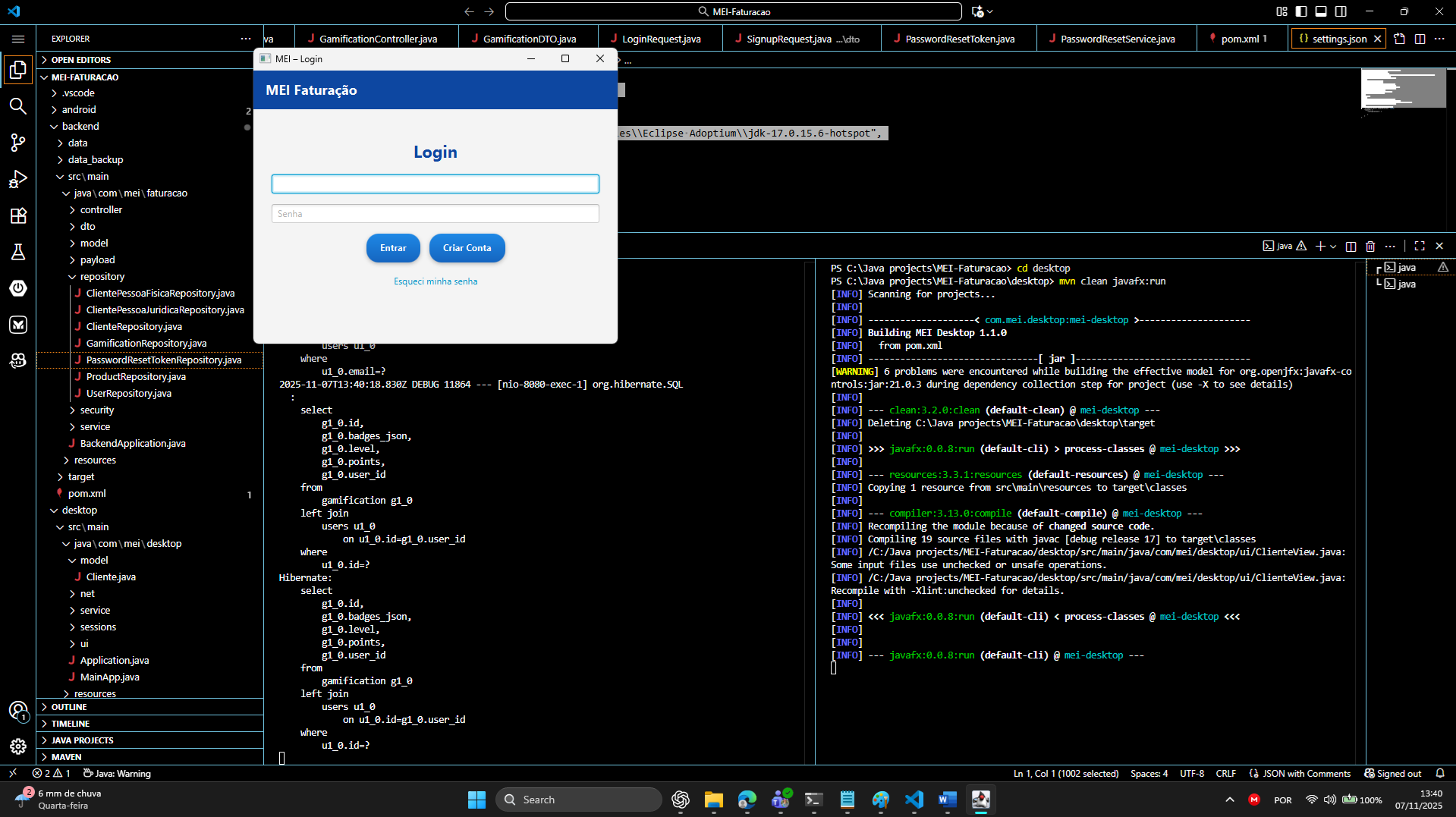The width and height of the screenshot is (1456, 817).
Task: Switch to the PasswordResetService.java tab
Action: coord(1117,39)
